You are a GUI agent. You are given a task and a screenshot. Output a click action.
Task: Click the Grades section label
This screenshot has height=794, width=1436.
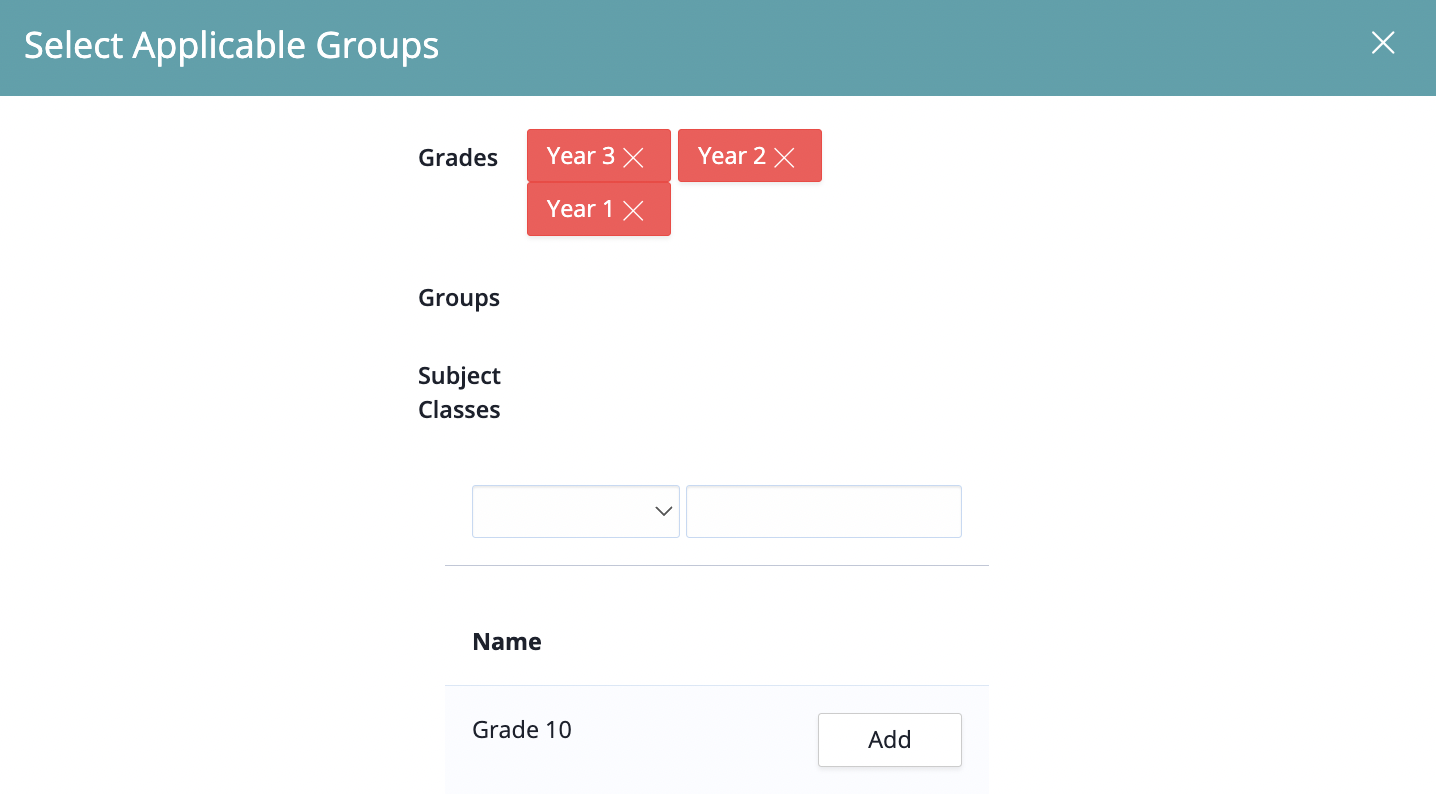pos(458,158)
